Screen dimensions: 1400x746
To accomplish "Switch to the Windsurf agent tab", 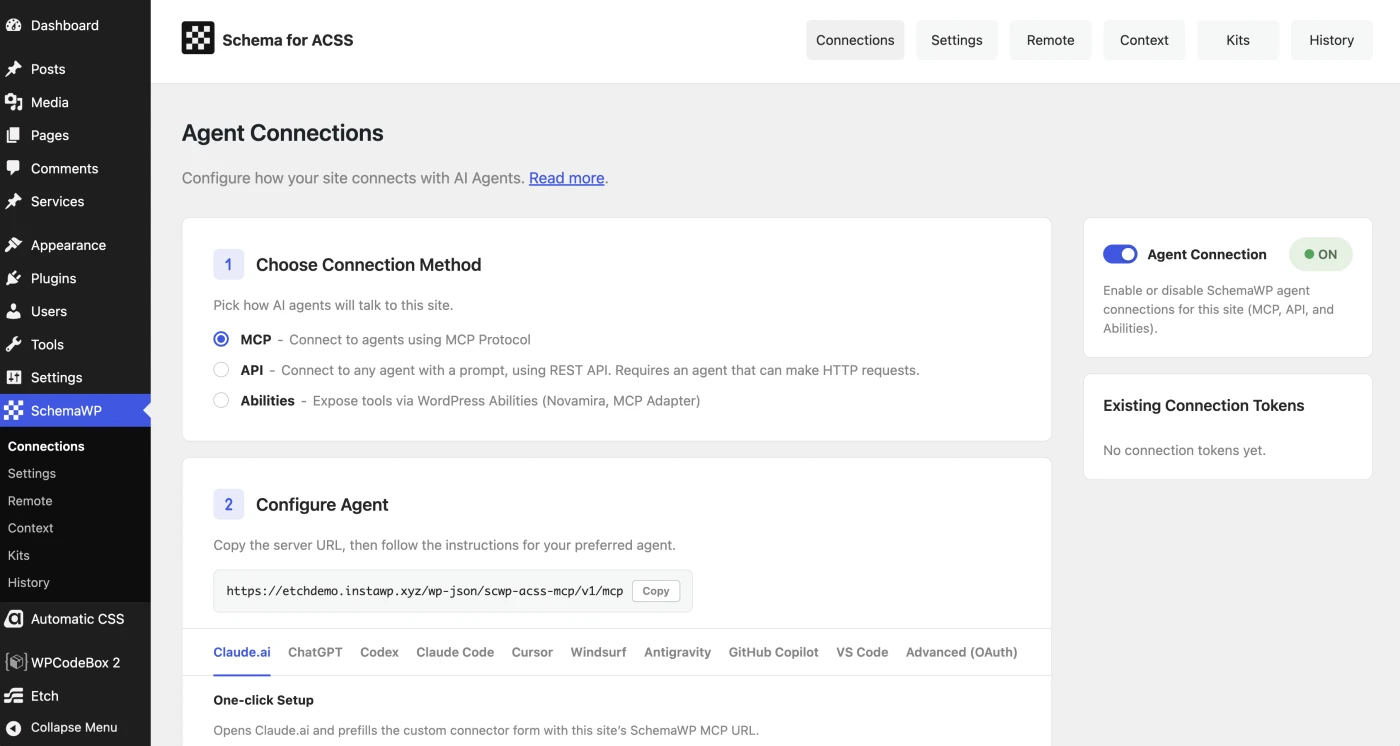I will point(599,652).
